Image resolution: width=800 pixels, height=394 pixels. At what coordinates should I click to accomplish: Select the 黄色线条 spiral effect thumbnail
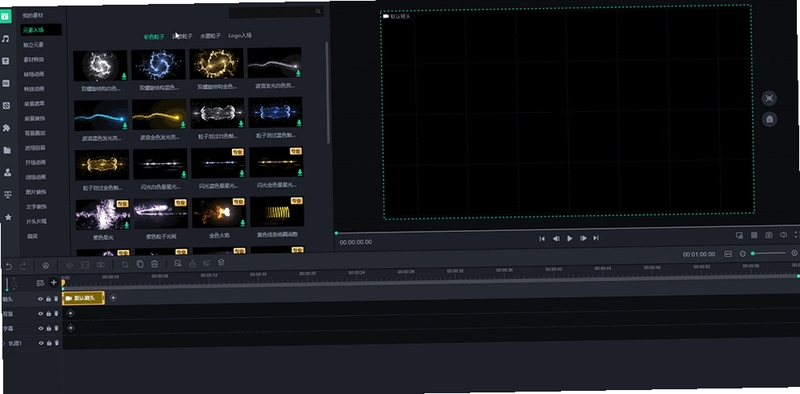click(x=278, y=211)
